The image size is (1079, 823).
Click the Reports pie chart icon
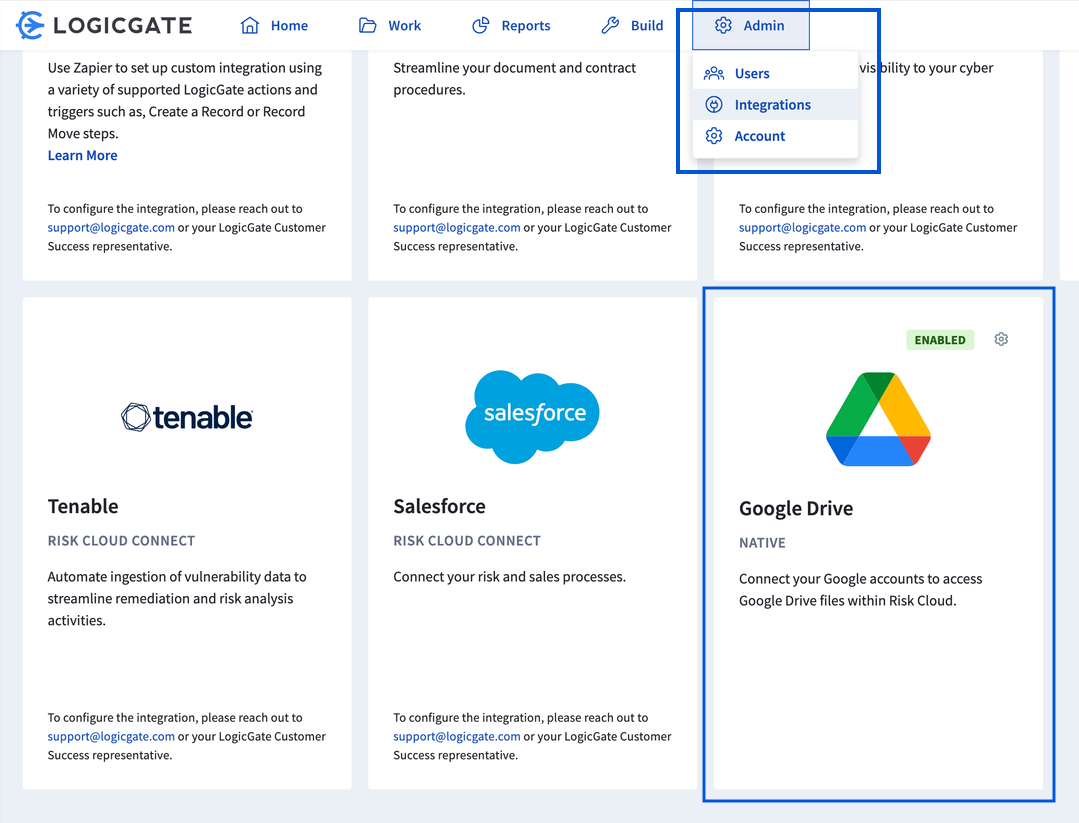[480, 25]
